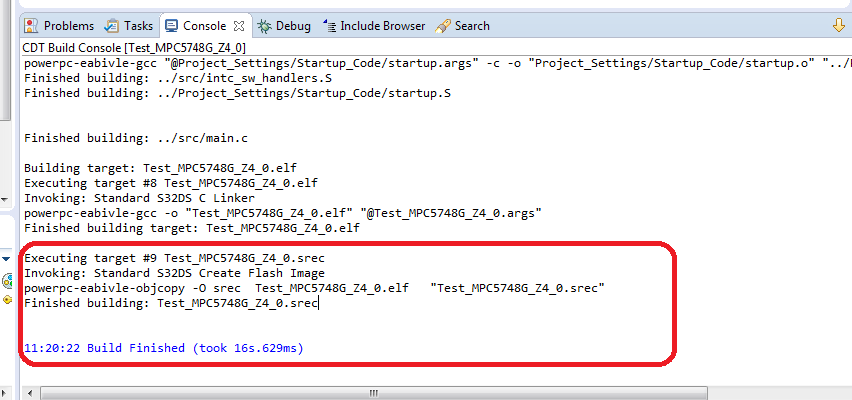Click the powerpc-eabivle-objcopy command line
This screenshot has height=400, width=852.
tap(315, 288)
